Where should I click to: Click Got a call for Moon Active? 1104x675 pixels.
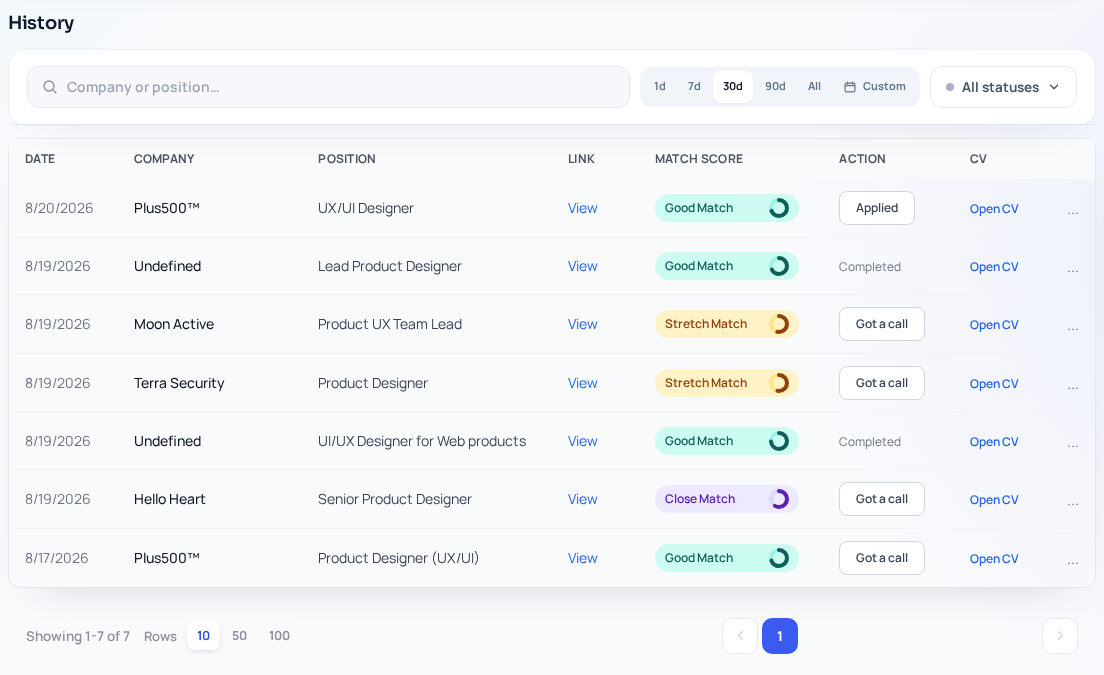tap(882, 324)
